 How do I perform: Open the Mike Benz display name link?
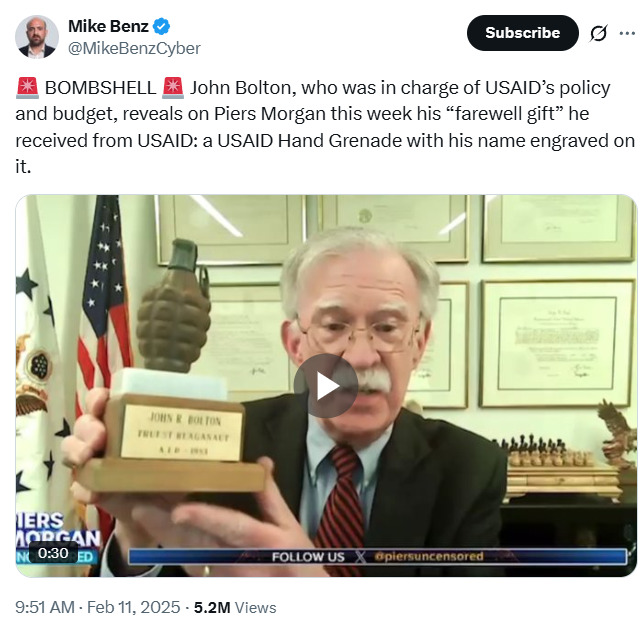[108, 26]
